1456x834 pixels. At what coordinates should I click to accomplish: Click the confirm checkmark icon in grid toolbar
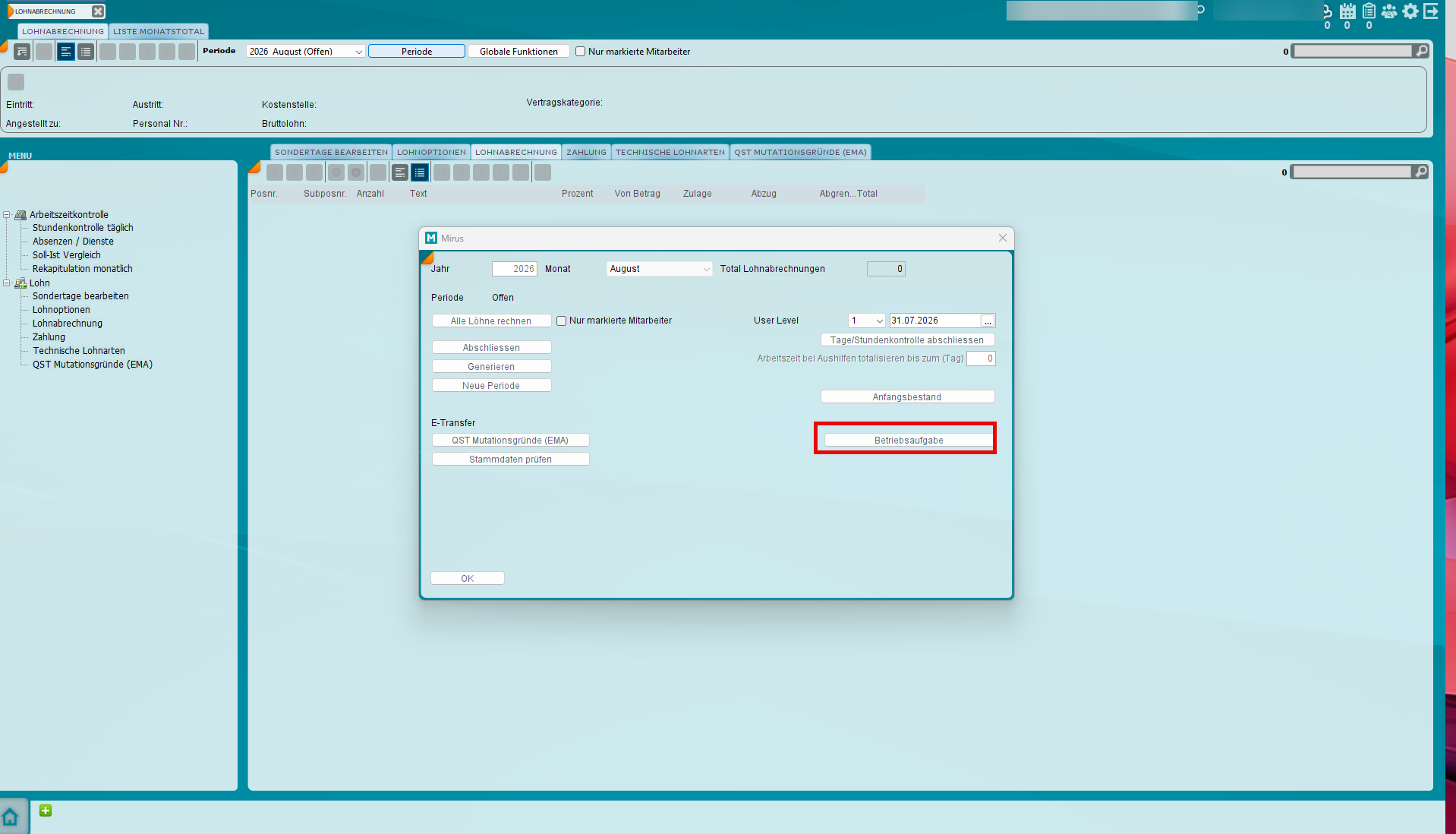336,172
